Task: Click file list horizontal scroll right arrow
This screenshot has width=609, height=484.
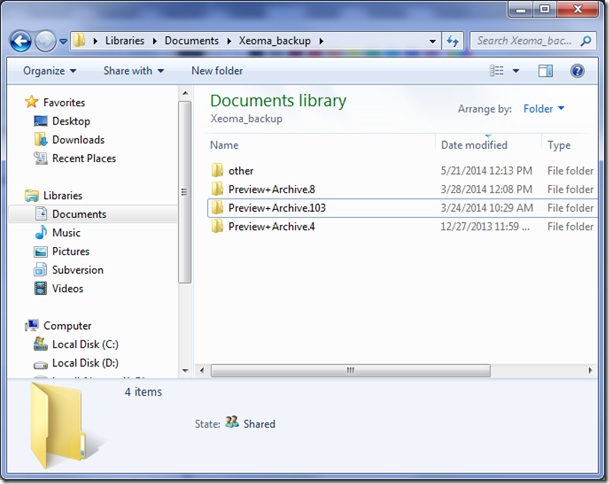Action: pyautogui.click(x=590, y=370)
